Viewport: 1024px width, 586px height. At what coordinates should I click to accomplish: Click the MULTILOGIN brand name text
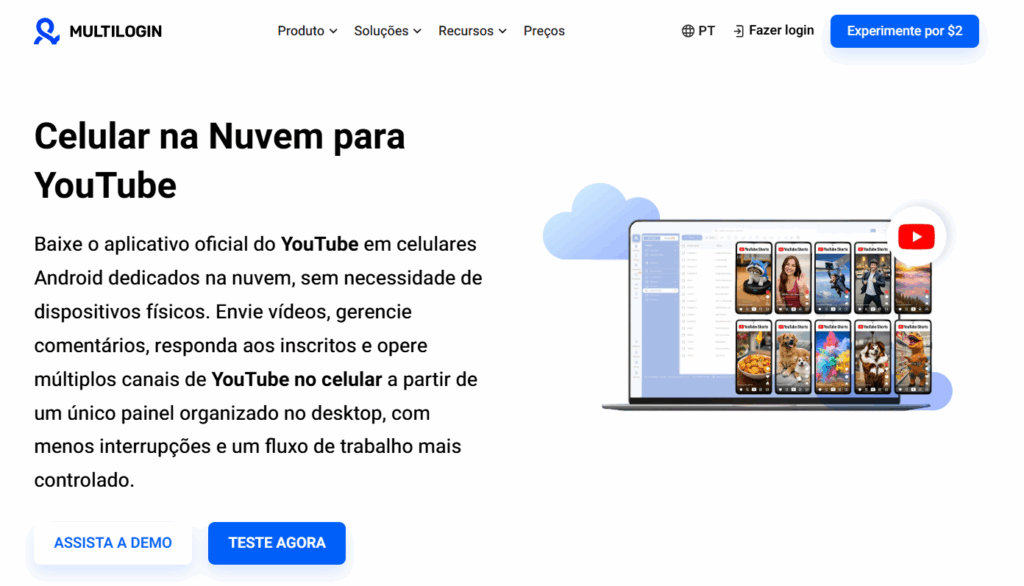[116, 31]
